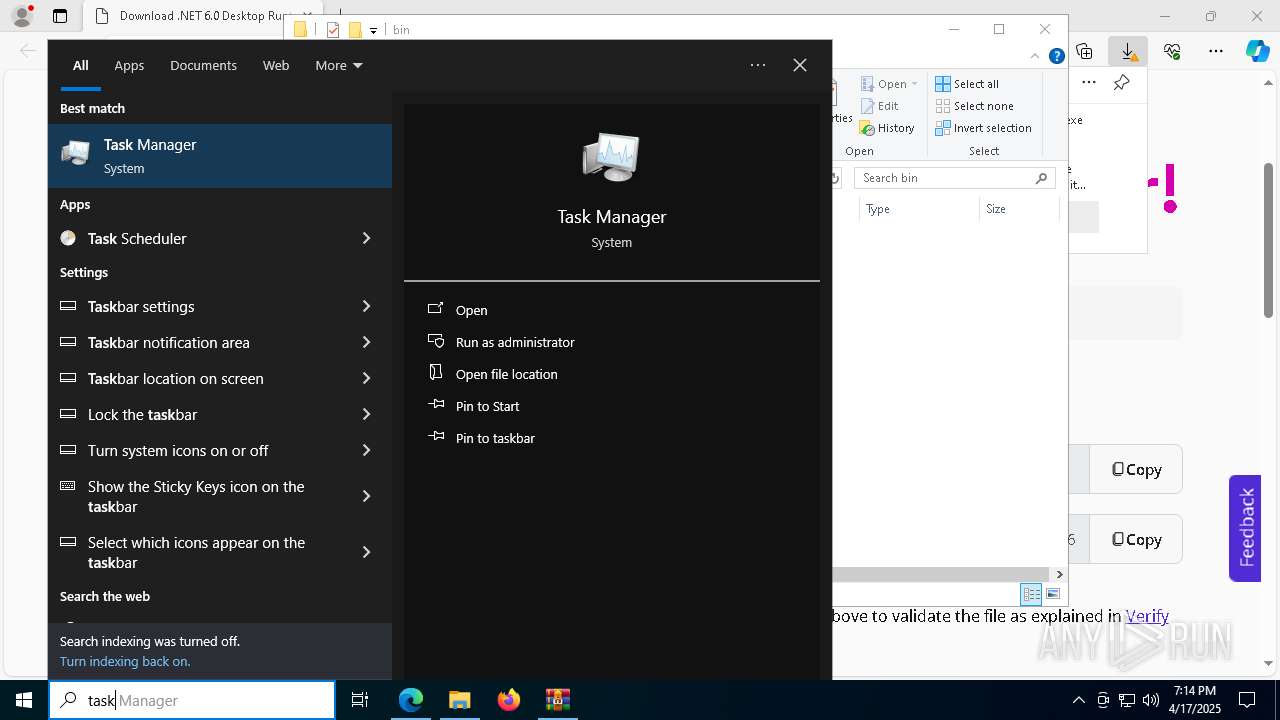Click History in the Explorer ribbon
This screenshot has width=1280, height=720.
pos(887,128)
